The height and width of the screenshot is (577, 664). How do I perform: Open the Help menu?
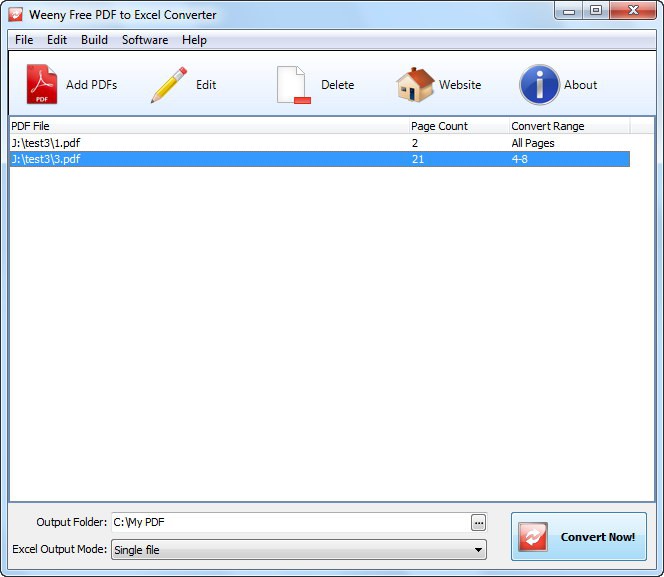tap(194, 40)
